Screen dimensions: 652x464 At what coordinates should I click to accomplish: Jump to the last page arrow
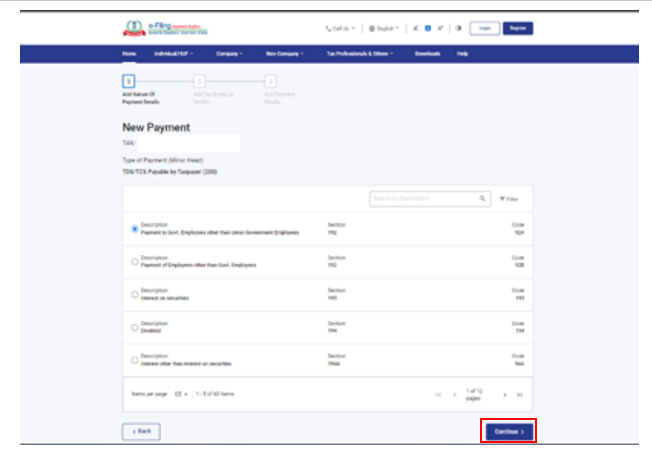click(518, 395)
